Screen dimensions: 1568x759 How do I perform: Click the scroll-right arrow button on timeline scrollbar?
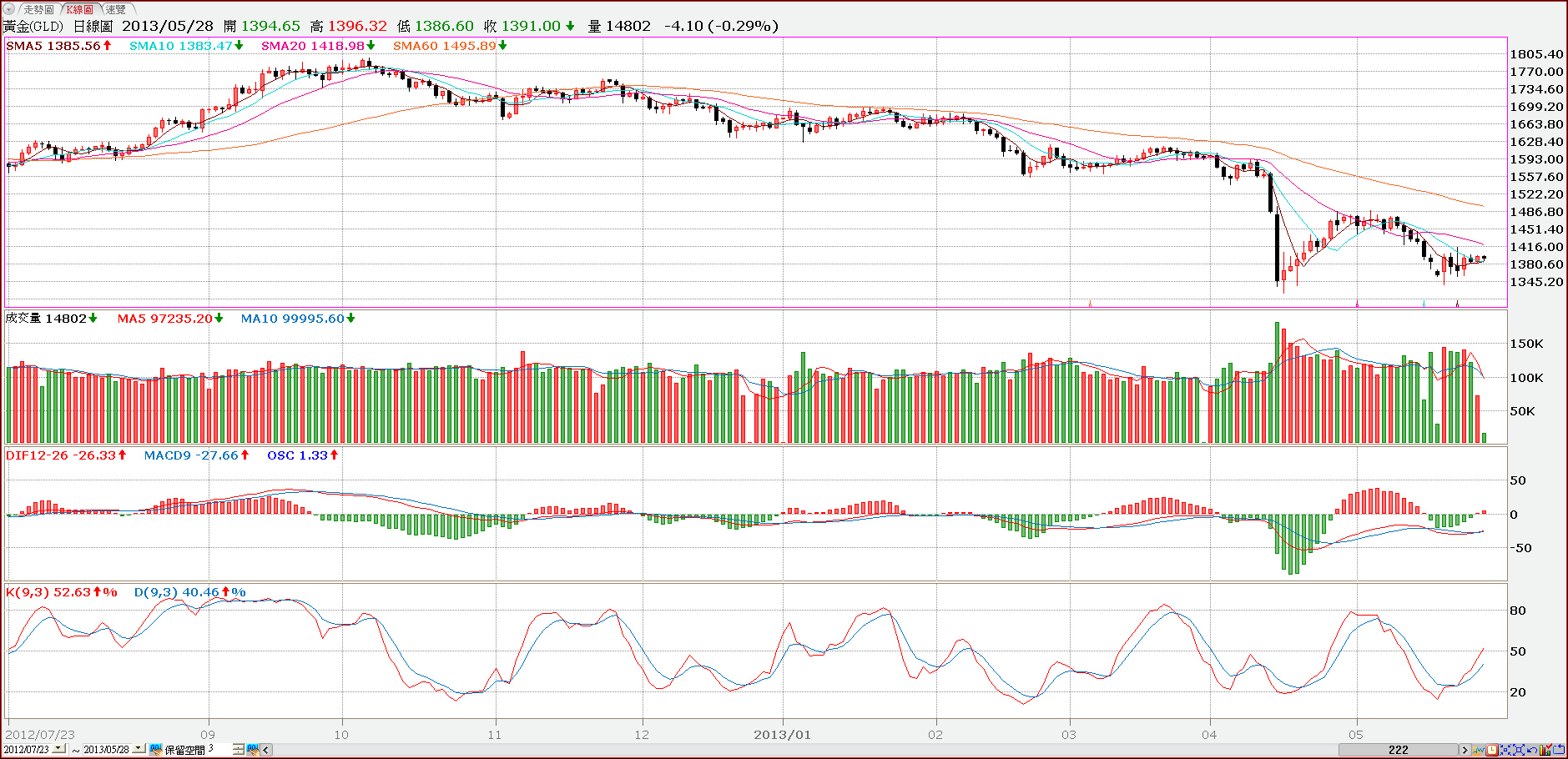(1465, 750)
